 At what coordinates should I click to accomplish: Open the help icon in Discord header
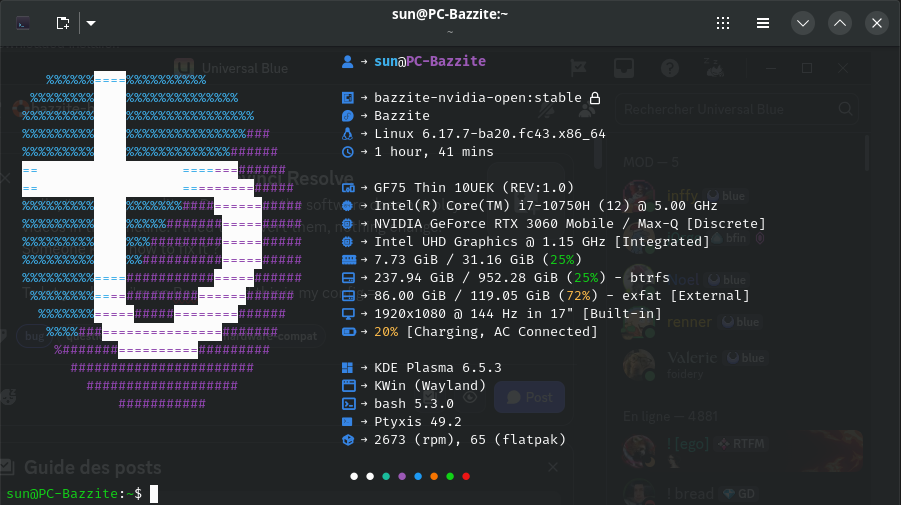coord(670,68)
